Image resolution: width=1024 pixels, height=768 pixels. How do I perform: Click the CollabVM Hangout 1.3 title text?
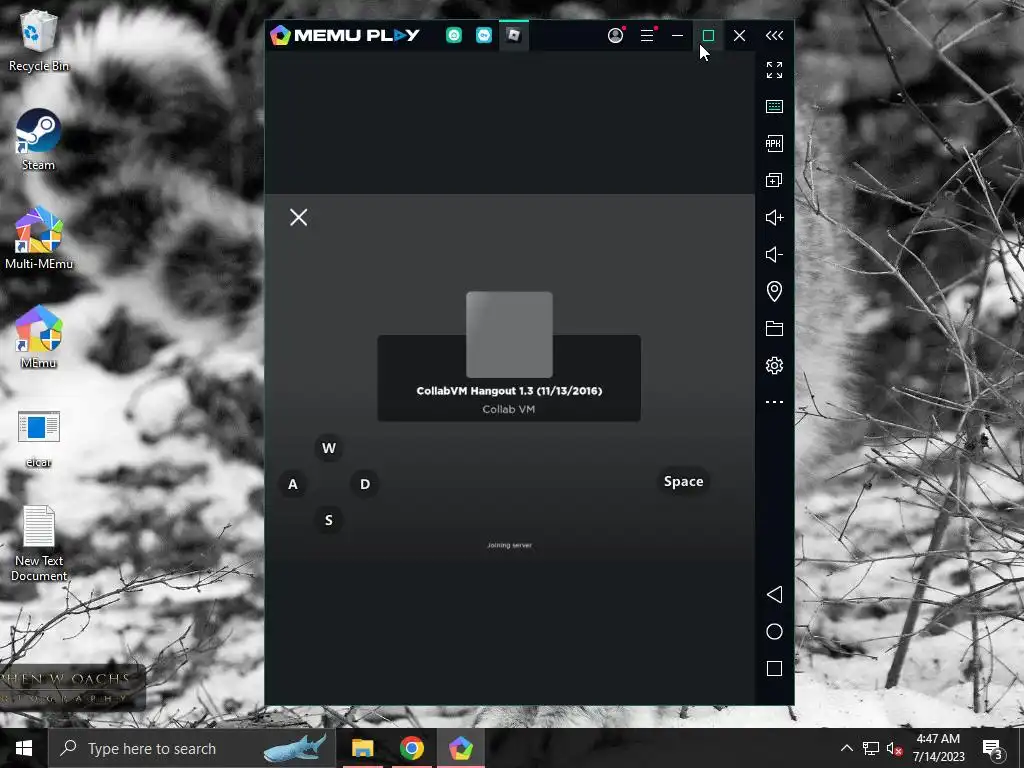click(509, 391)
